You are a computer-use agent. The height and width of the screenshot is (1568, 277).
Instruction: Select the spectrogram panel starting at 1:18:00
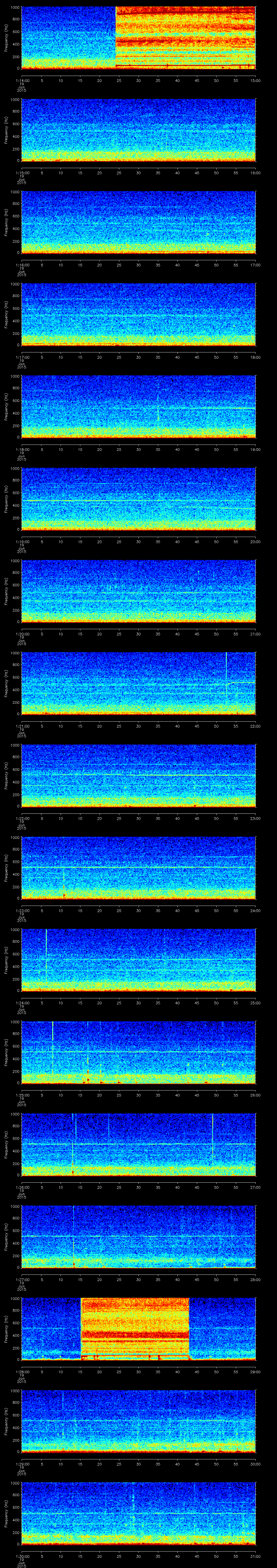tap(138, 407)
